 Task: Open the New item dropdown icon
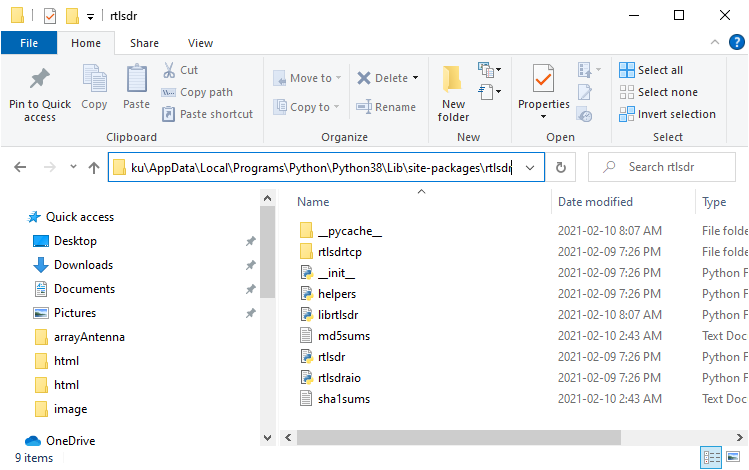[x=489, y=70]
